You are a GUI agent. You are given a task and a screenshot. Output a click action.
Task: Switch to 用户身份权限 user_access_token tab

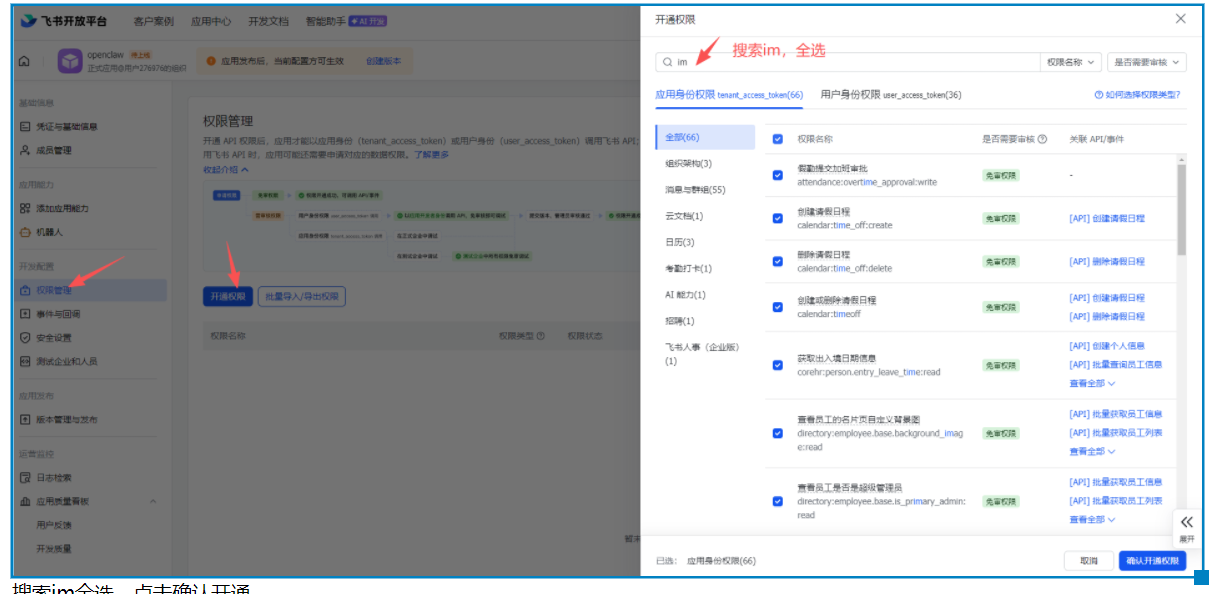[x=891, y=95]
